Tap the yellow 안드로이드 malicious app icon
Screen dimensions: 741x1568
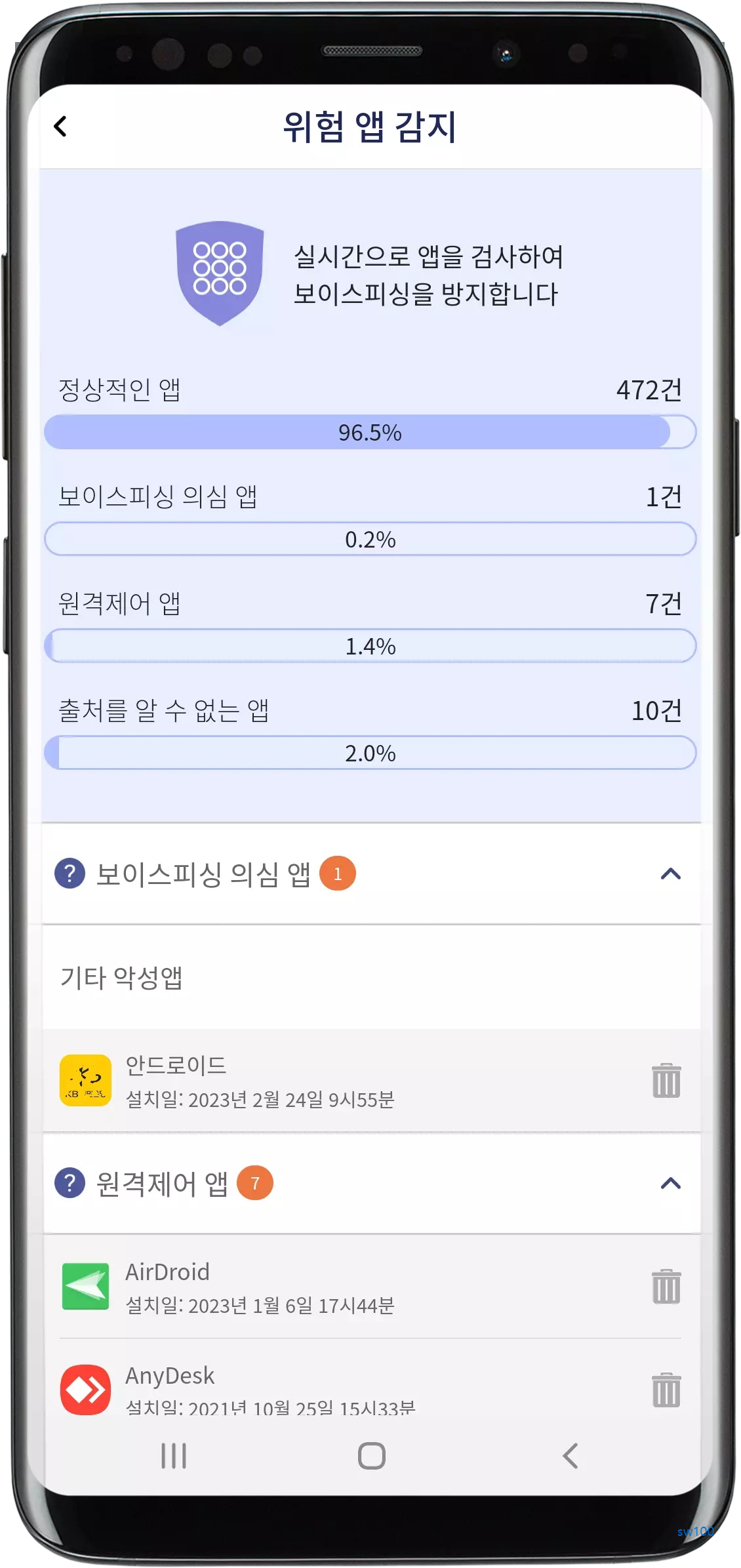point(86,1081)
